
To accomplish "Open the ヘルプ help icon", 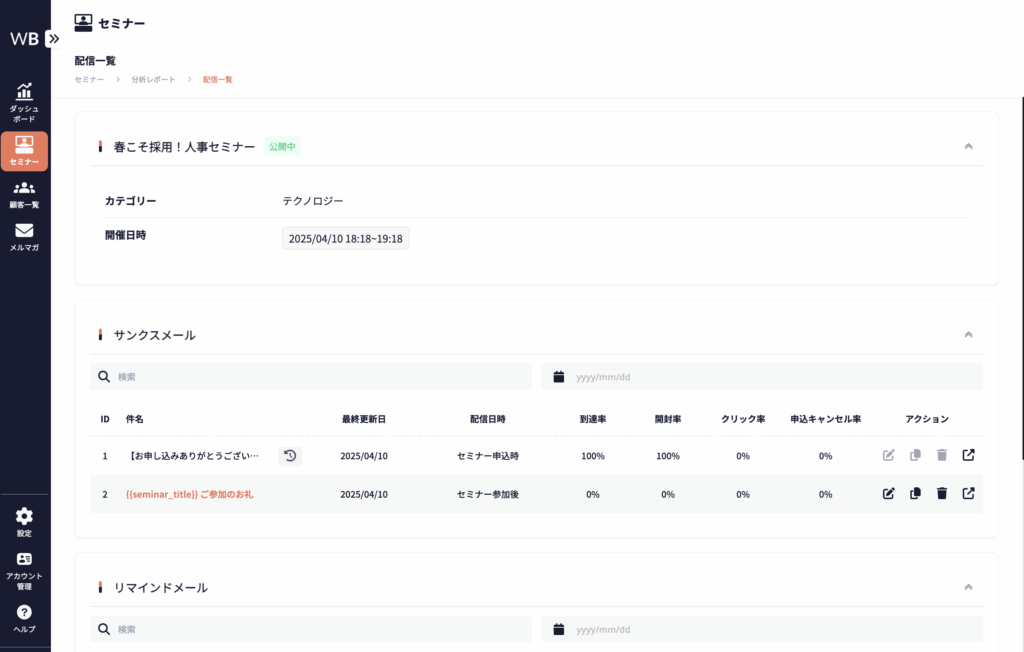I will tap(24, 618).
